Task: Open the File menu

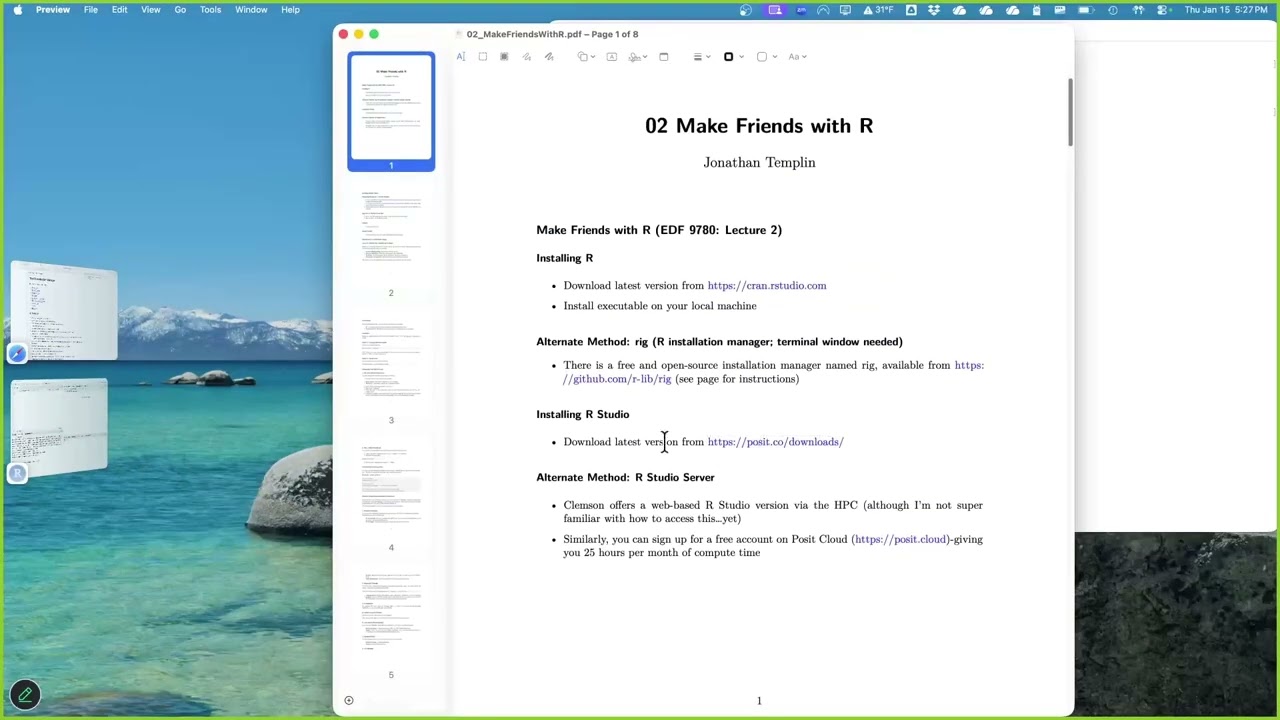Action: click(x=91, y=10)
